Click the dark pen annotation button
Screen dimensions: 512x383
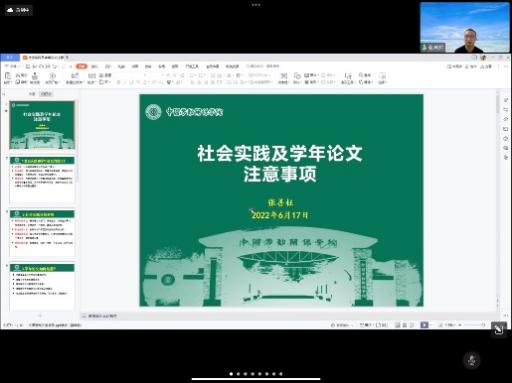pyautogui.click(x=498, y=330)
